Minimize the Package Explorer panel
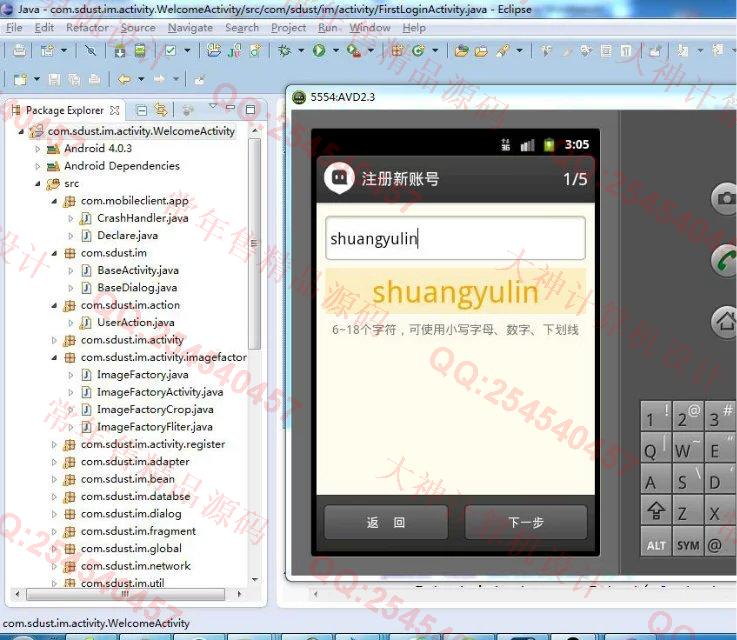The image size is (737, 640). (x=230, y=108)
